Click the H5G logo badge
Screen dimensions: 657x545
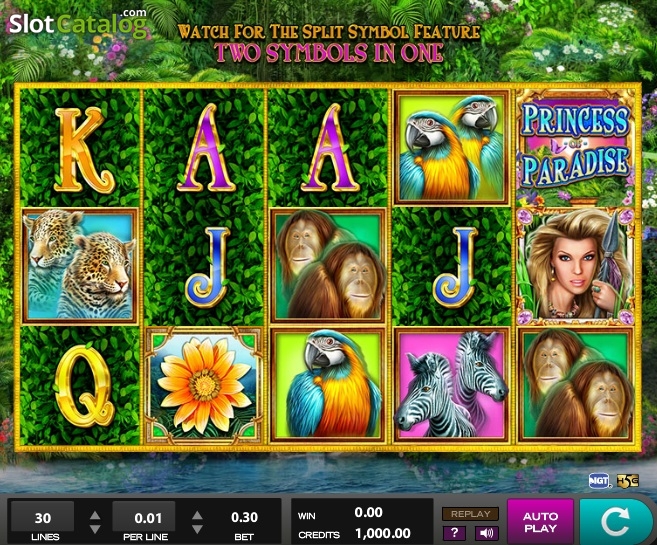[627, 480]
